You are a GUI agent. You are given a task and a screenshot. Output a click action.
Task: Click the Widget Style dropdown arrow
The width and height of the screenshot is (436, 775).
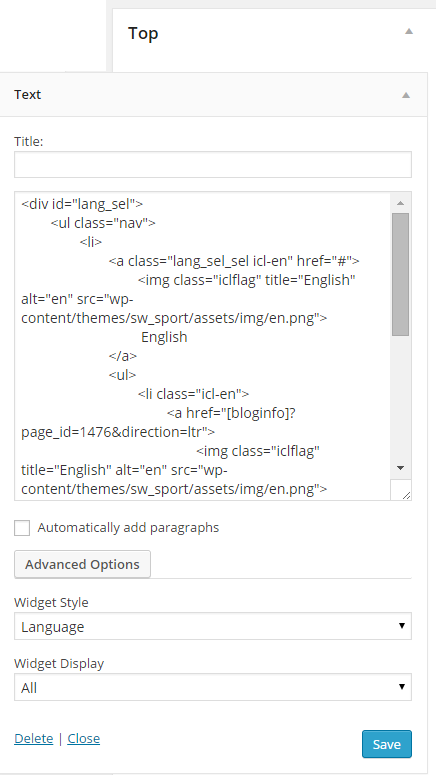pos(401,626)
